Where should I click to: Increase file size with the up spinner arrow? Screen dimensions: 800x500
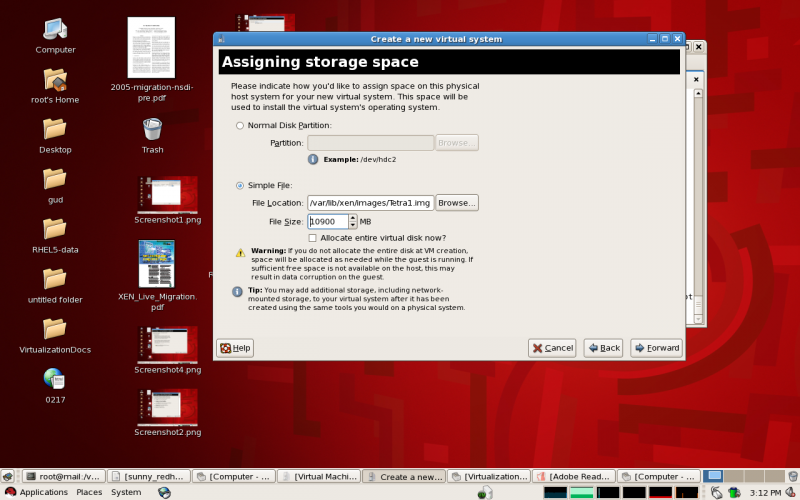353,218
